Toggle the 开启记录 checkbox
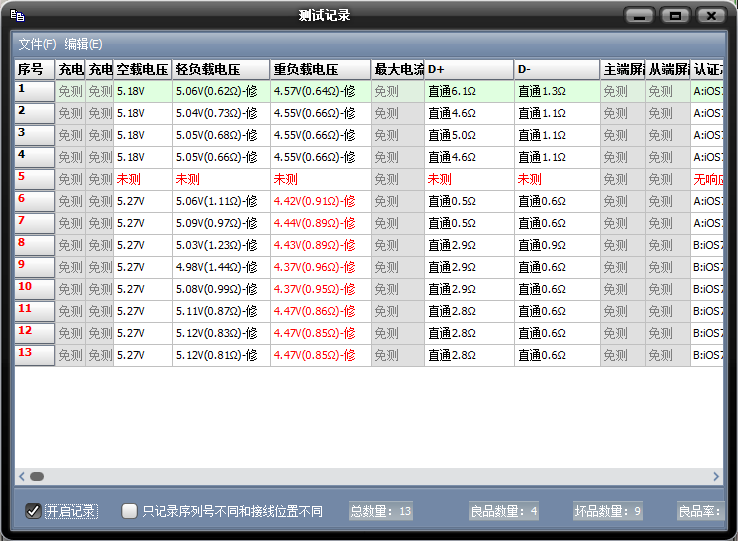The image size is (738, 541). 33,511
